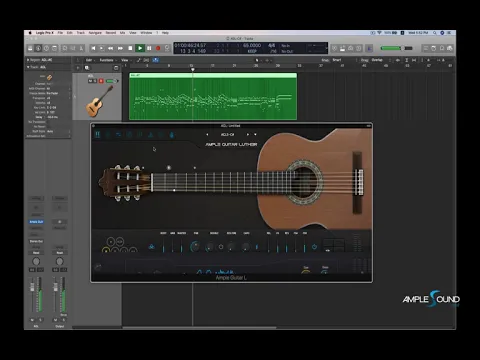Open the Quick Help button in the control bar

coord(46,48)
